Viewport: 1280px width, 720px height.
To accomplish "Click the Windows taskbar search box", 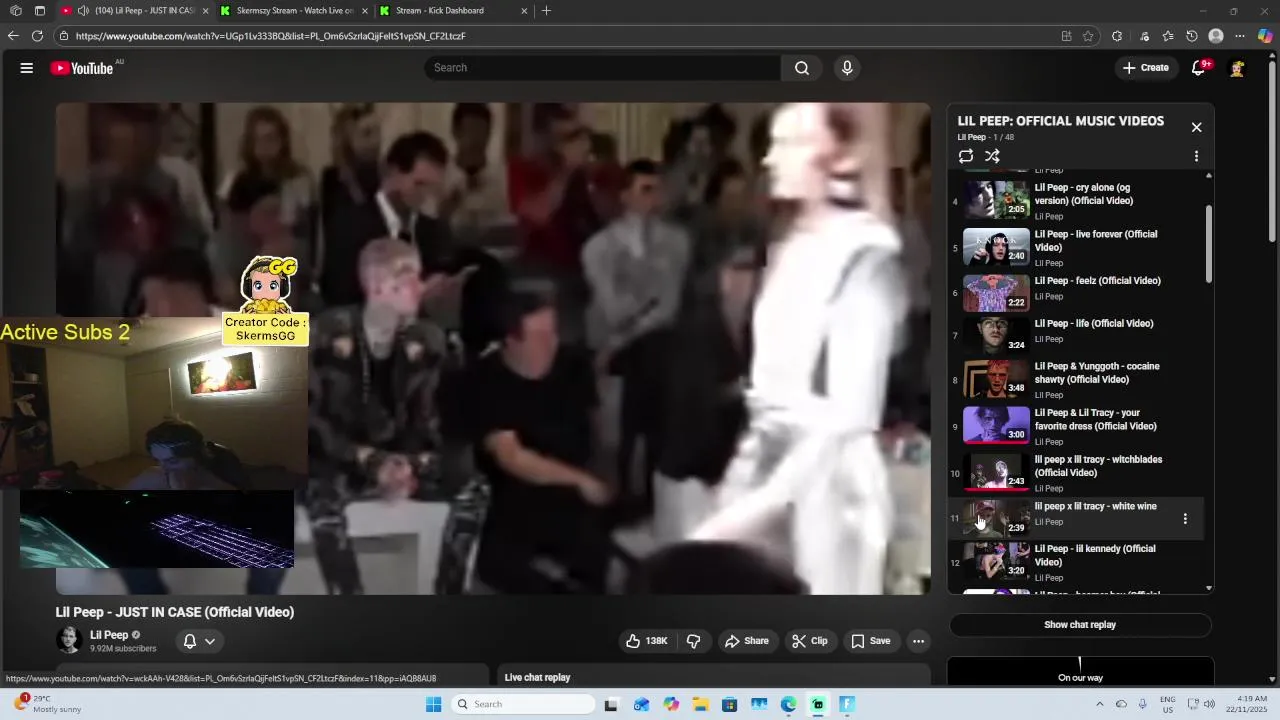I will tap(523, 704).
